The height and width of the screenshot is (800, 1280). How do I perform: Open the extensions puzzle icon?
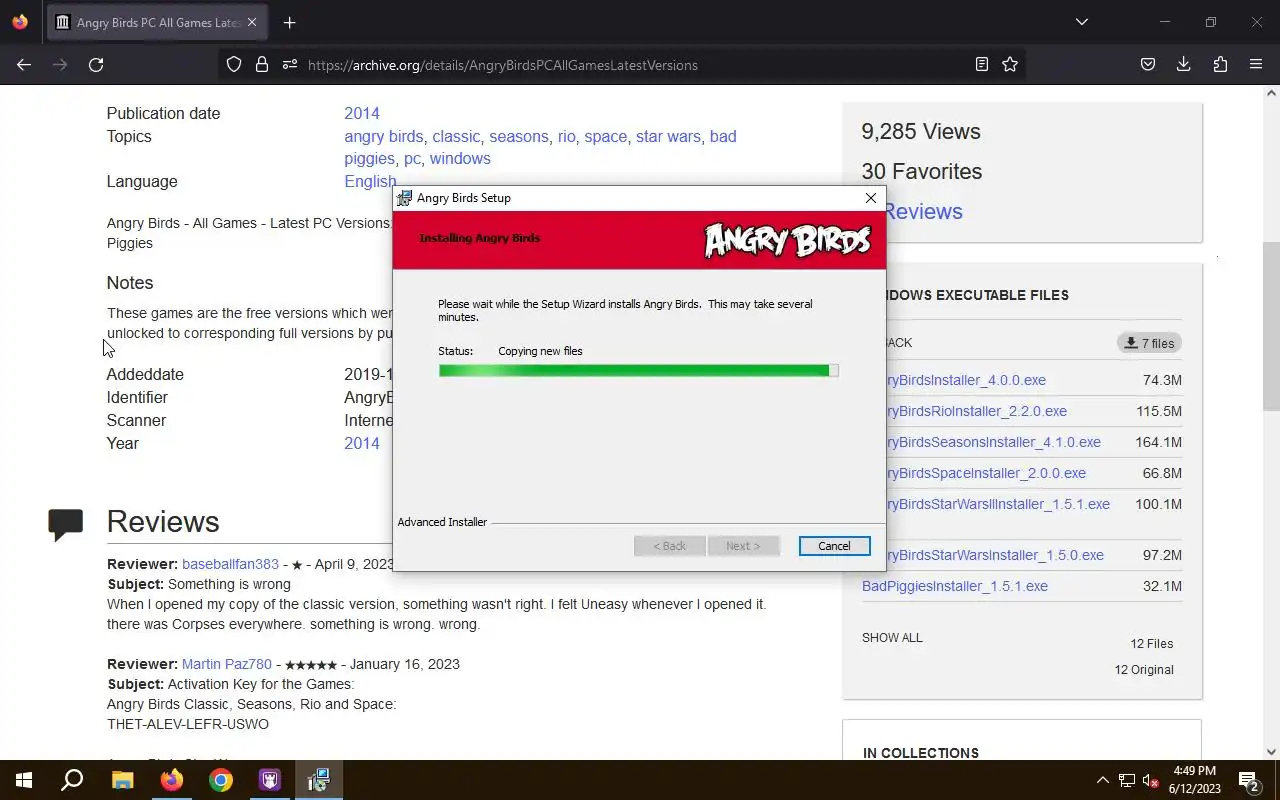(x=1220, y=64)
